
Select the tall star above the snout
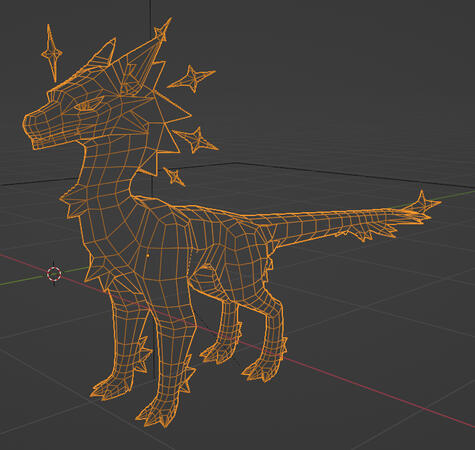click(x=51, y=53)
